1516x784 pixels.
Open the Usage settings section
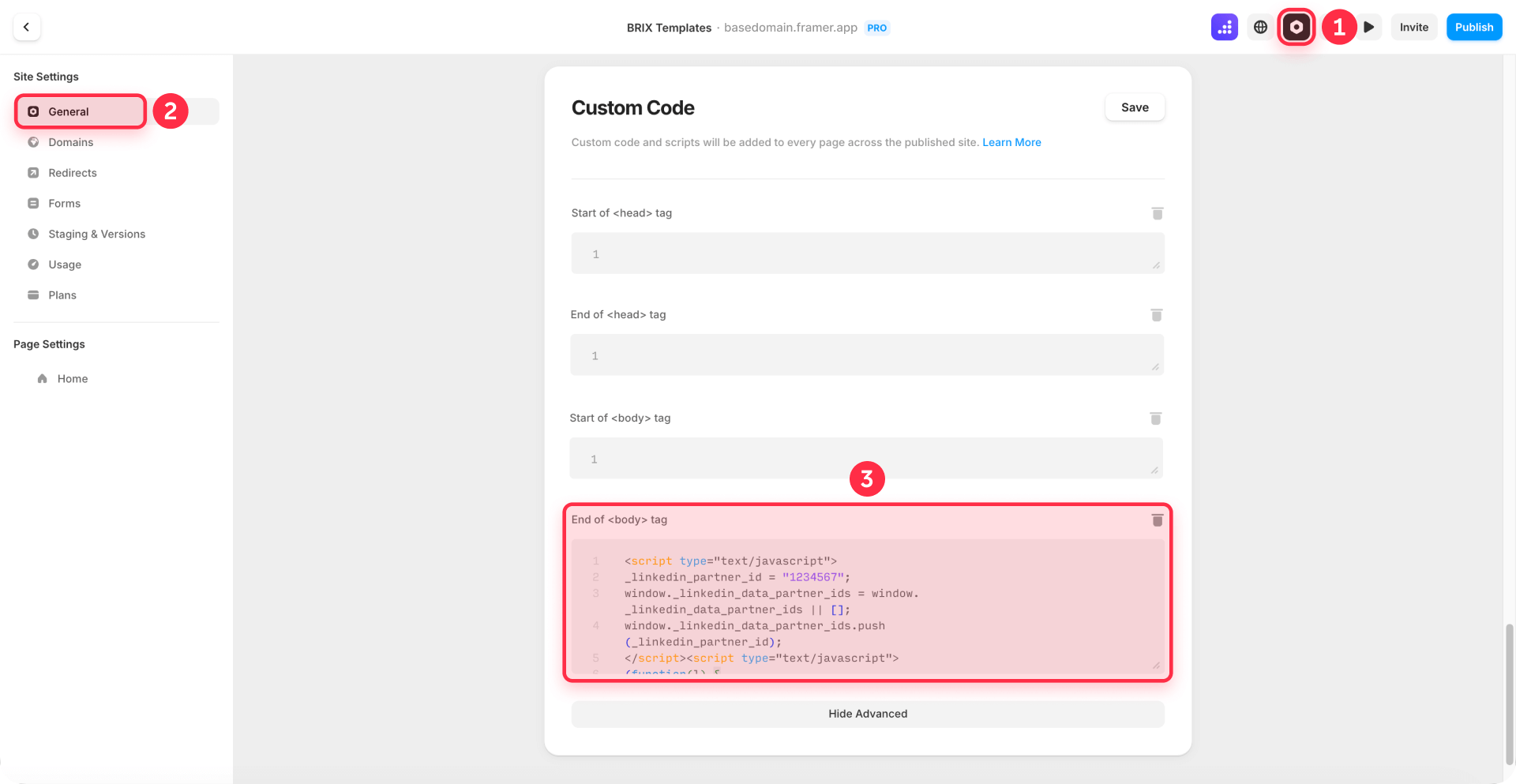(x=63, y=264)
